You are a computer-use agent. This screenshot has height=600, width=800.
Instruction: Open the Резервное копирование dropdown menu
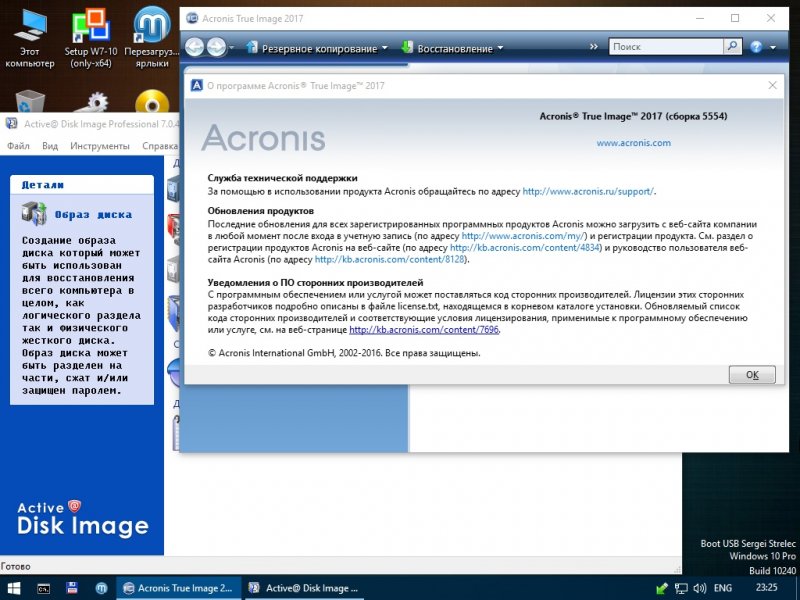coord(317,48)
